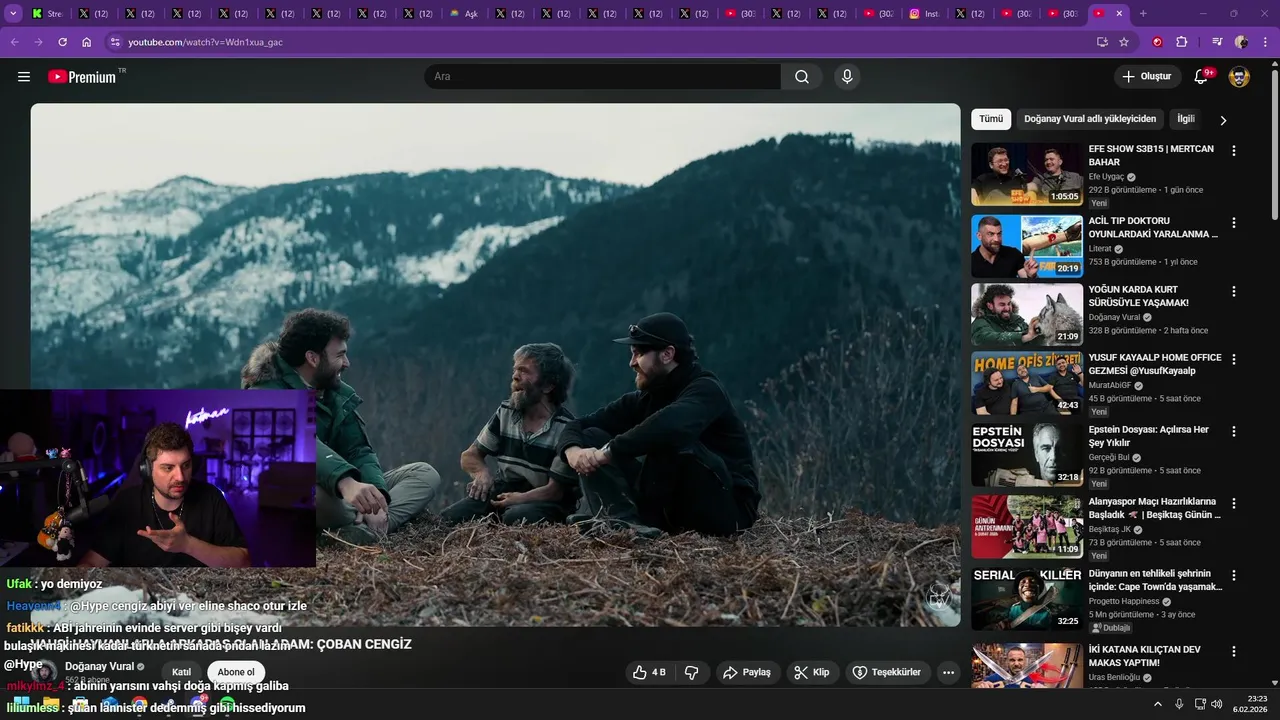Open more actions ellipsis under the video
This screenshot has height=720, width=1280.
(949, 673)
